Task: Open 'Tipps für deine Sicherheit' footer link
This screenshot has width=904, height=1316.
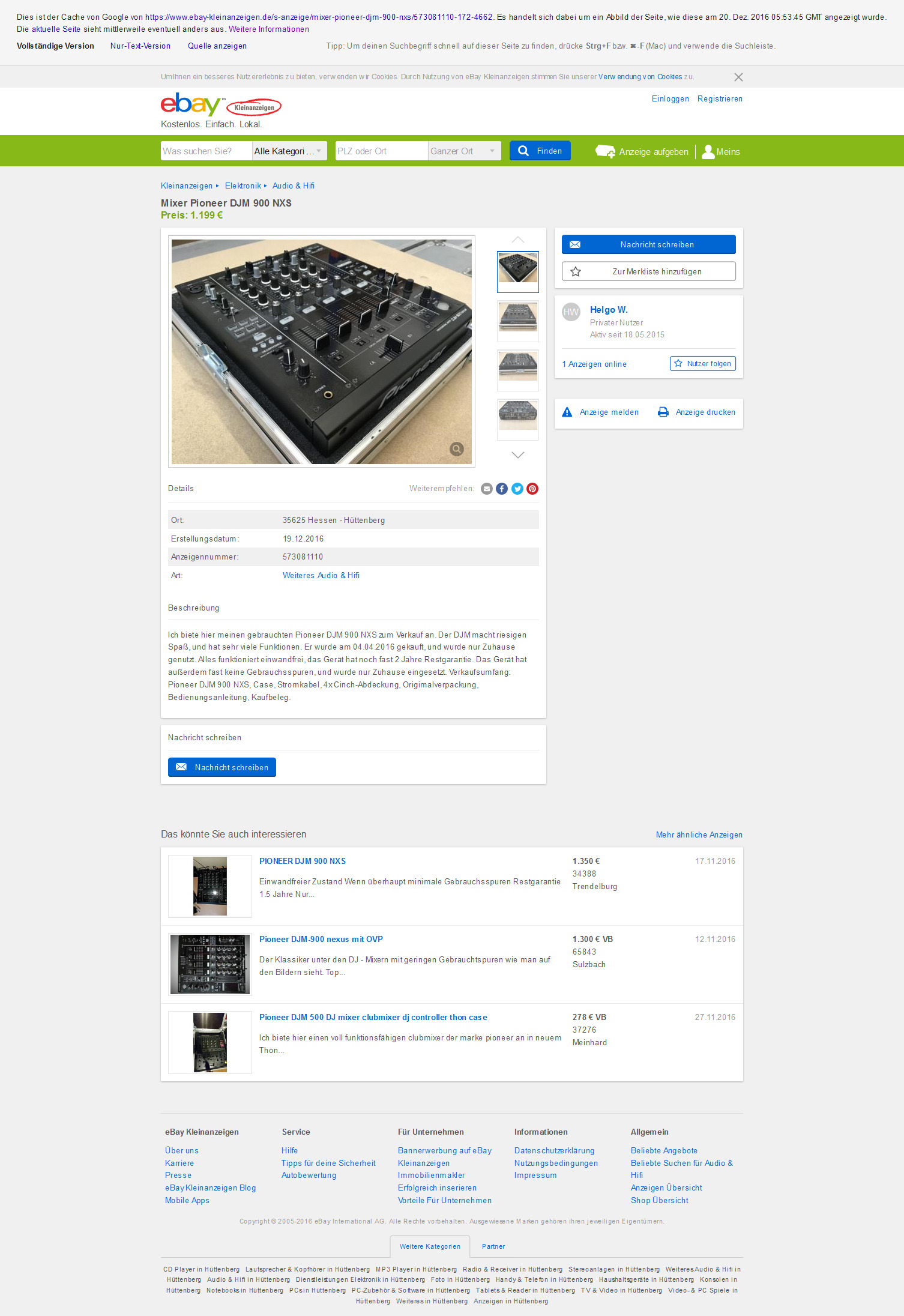Action: pos(328,1163)
